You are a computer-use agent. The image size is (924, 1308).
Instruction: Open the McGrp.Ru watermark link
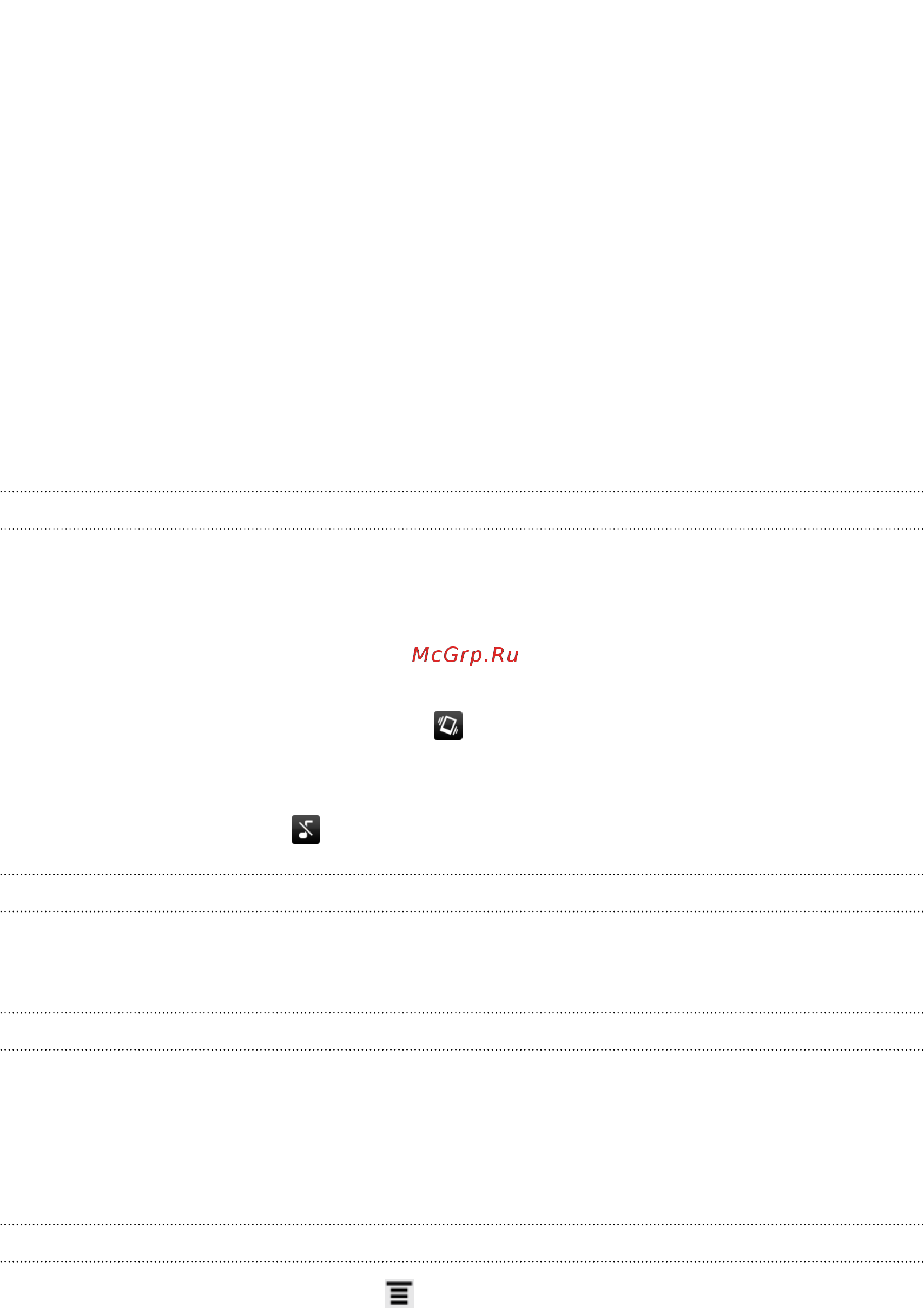[x=465, y=655]
